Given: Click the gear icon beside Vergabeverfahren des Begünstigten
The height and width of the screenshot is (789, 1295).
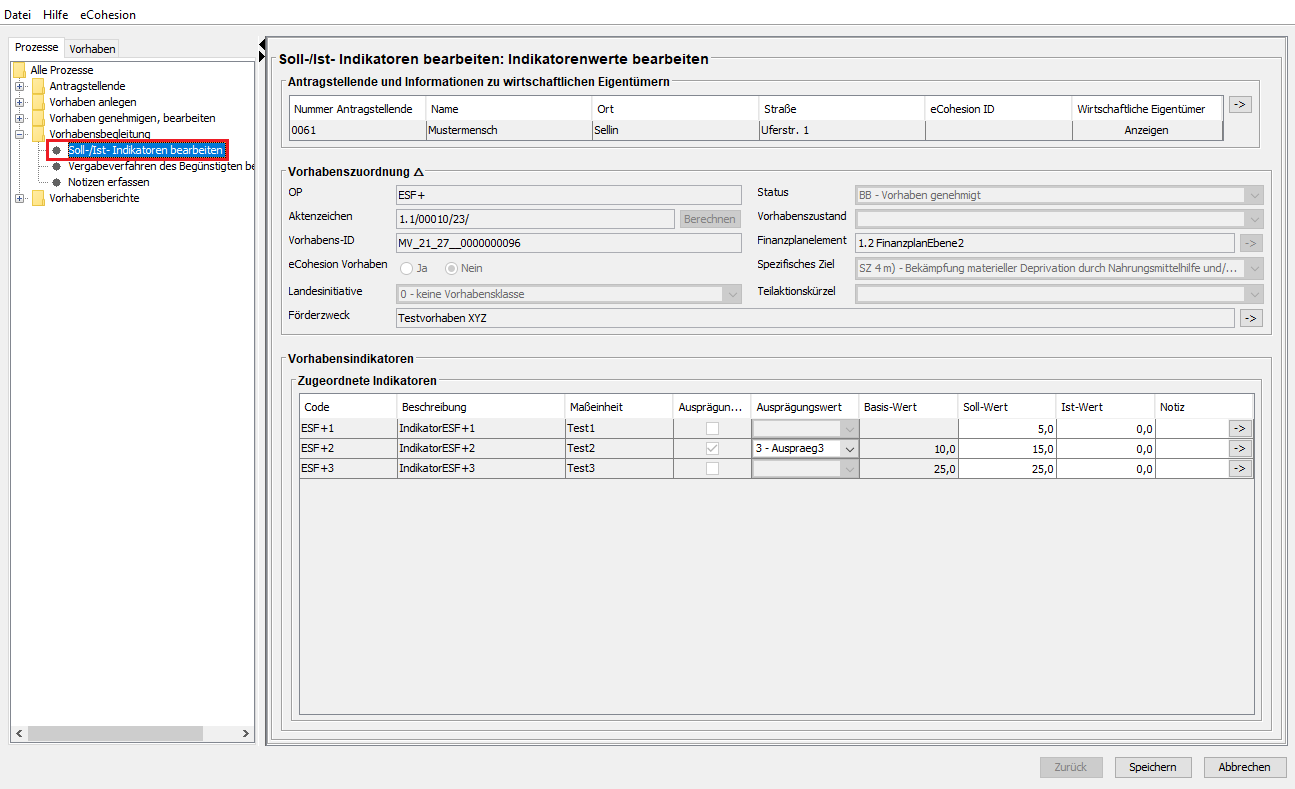Looking at the screenshot, I should click(x=57, y=166).
